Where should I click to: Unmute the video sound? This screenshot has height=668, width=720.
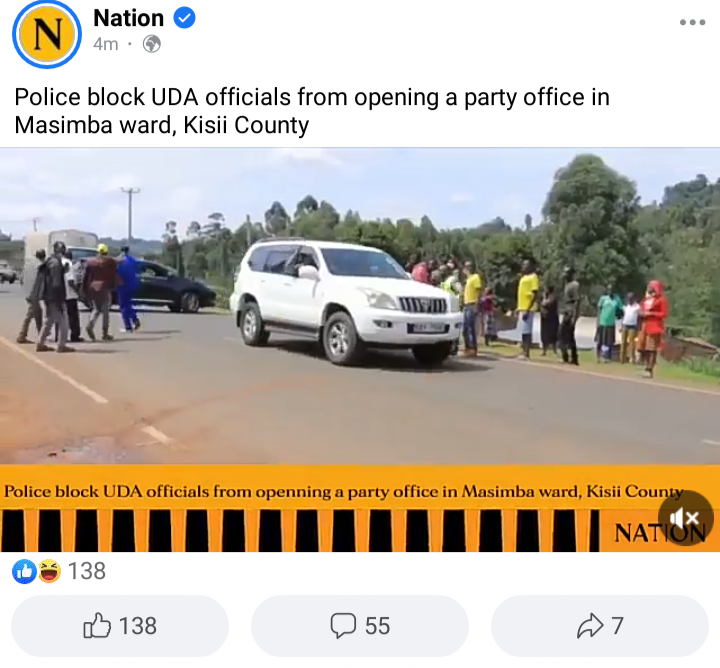[685, 518]
